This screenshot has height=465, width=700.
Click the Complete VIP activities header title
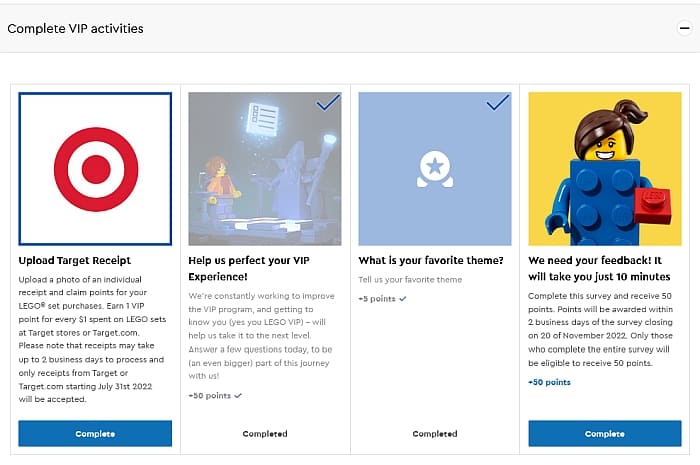coord(75,28)
